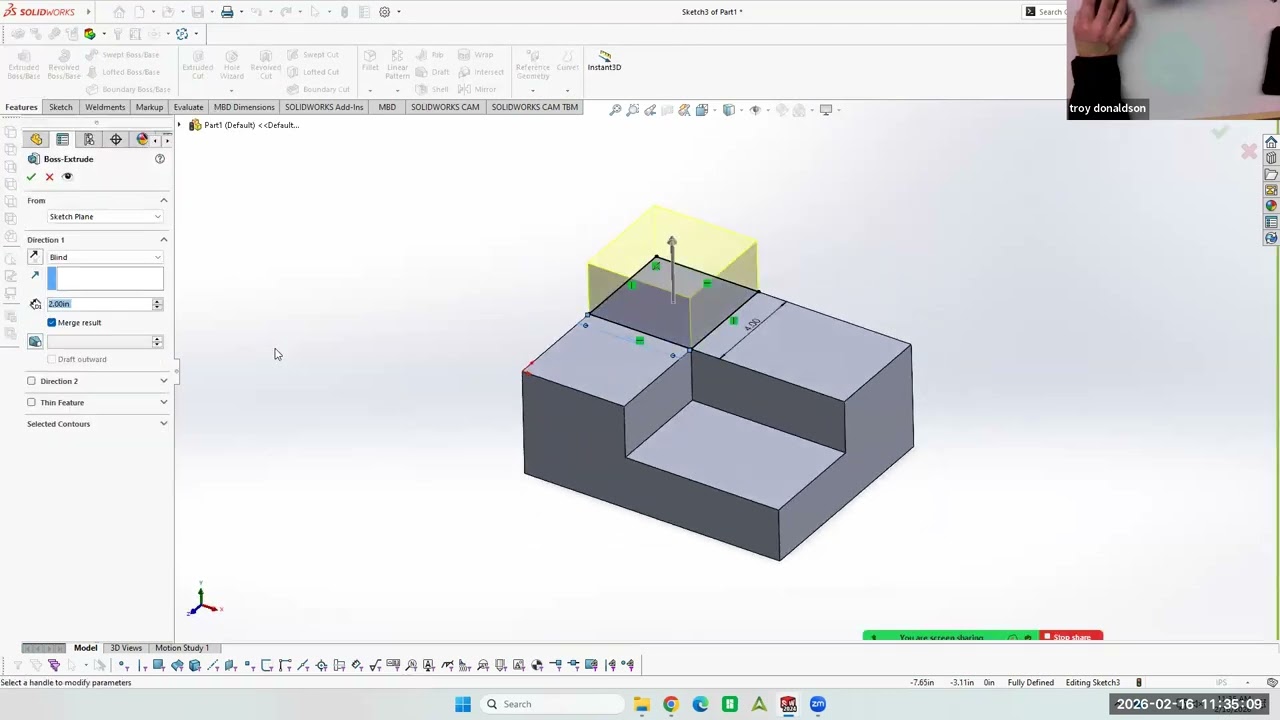
Task: Click the SolidWorks Home icon
Action: (119, 12)
